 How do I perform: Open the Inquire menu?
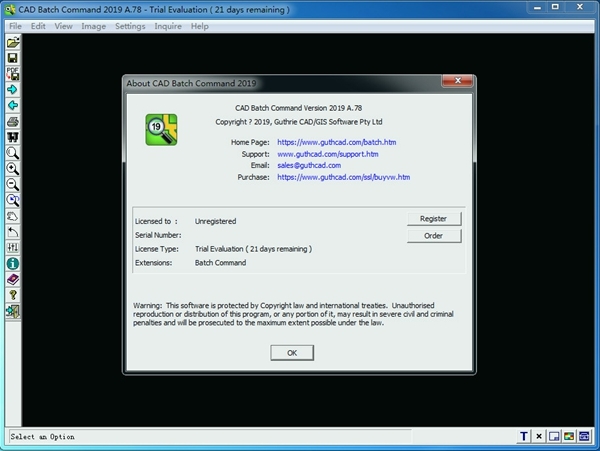(x=168, y=26)
